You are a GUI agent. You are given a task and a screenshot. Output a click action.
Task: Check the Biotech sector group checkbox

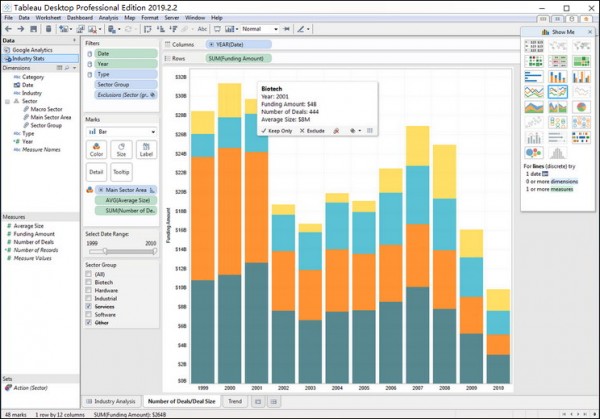89,282
